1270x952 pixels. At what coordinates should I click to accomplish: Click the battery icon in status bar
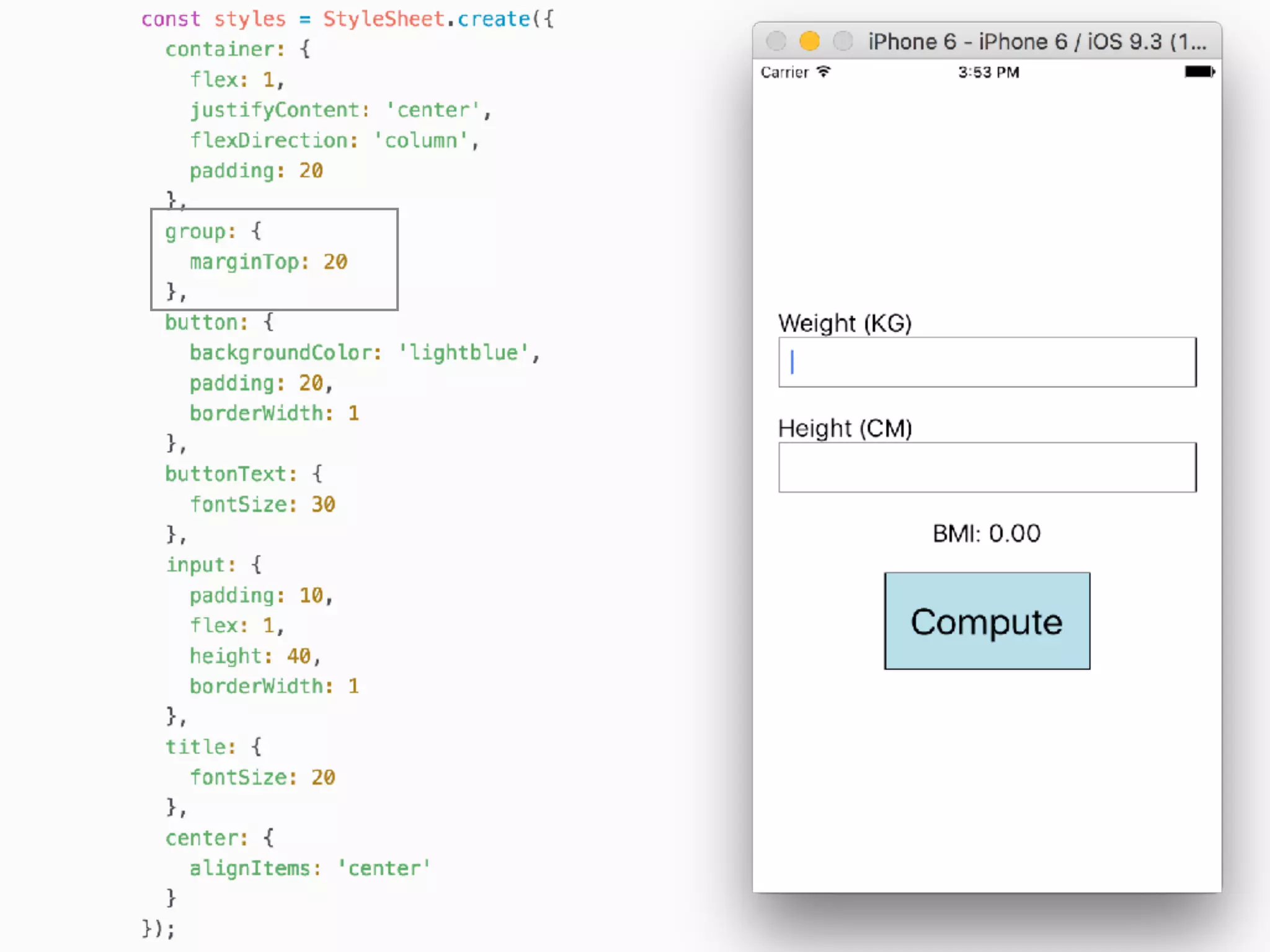[x=1199, y=72]
